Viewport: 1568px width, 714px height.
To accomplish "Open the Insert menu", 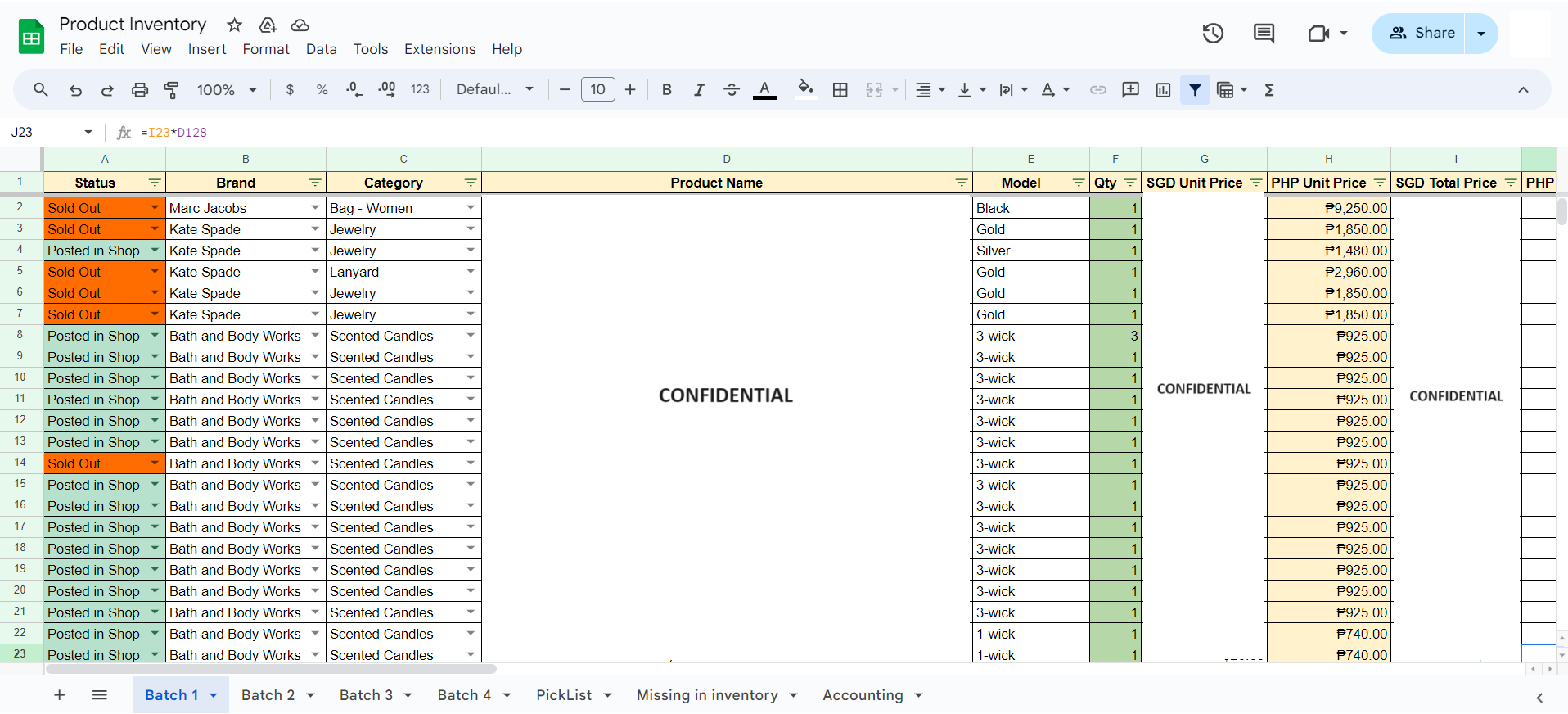I will (x=207, y=49).
